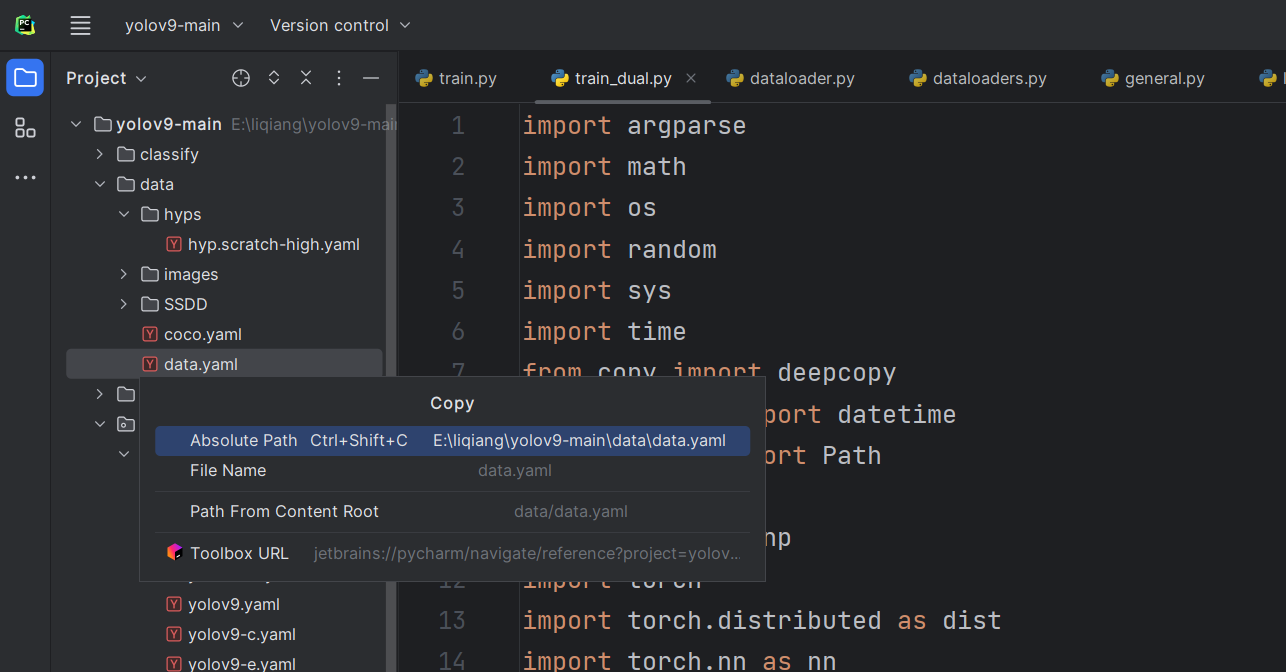The height and width of the screenshot is (672, 1286).
Task: Choose File Name in Copy menu
Action: pyautogui.click(x=452, y=470)
